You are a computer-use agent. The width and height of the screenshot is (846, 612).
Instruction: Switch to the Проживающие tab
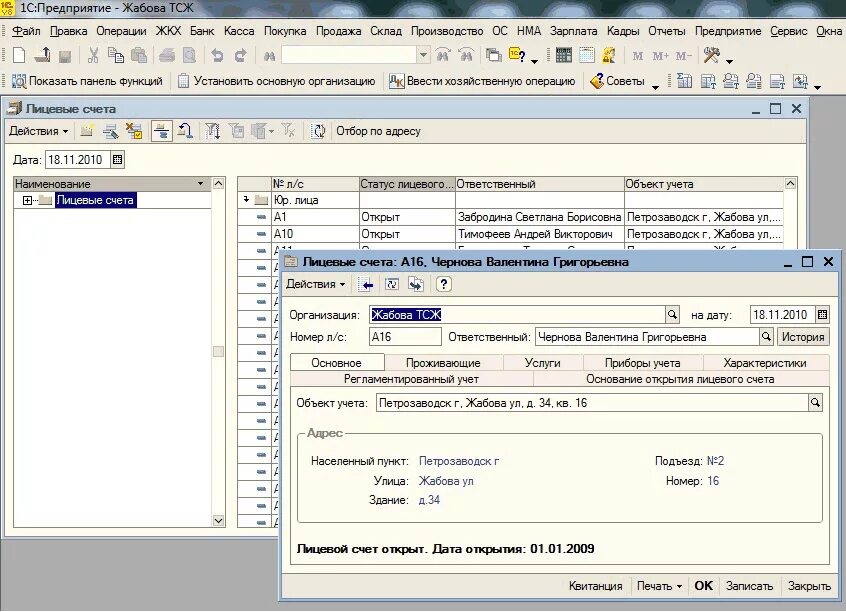point(443,363)
